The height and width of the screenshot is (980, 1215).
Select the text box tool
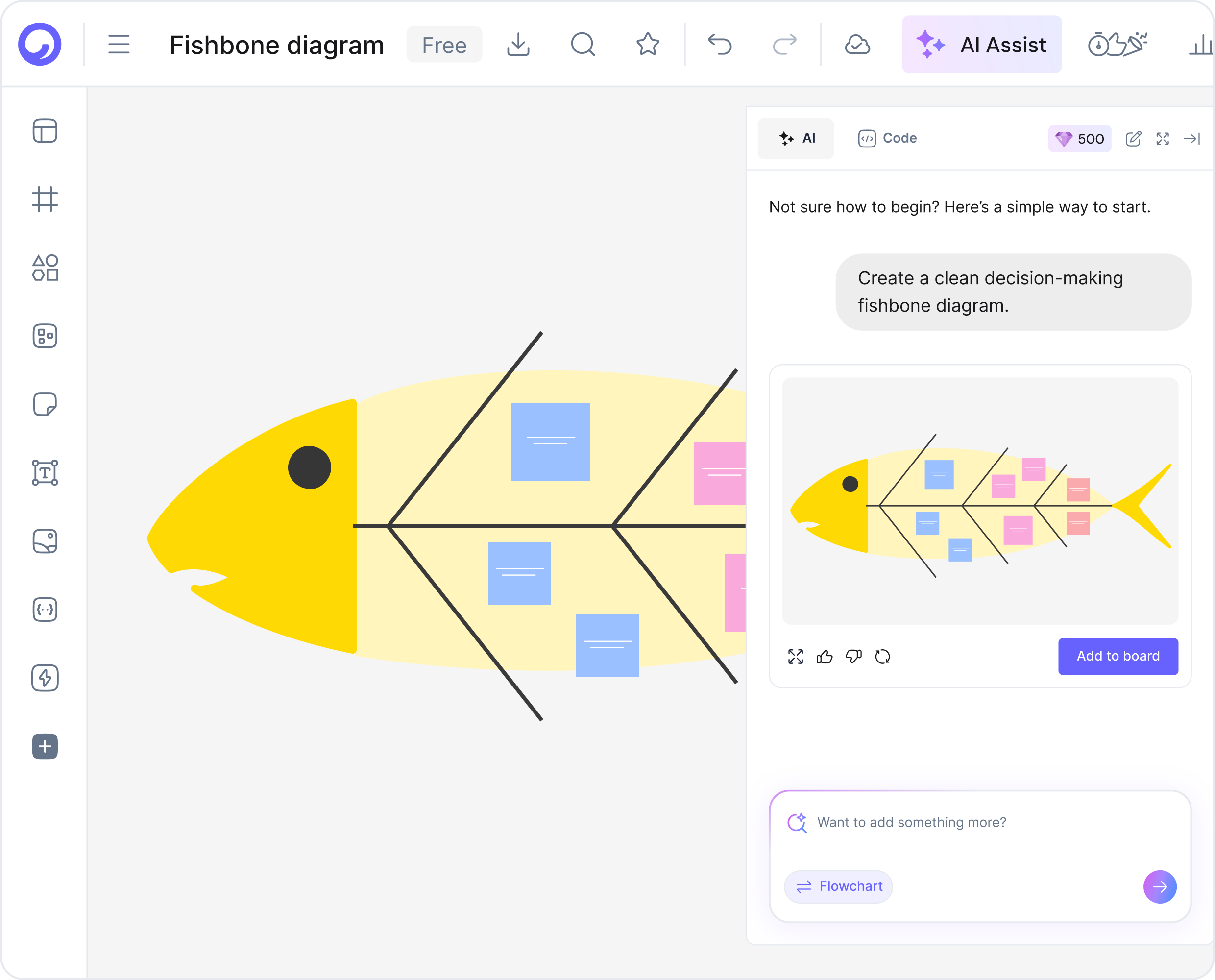coord(45,472)
